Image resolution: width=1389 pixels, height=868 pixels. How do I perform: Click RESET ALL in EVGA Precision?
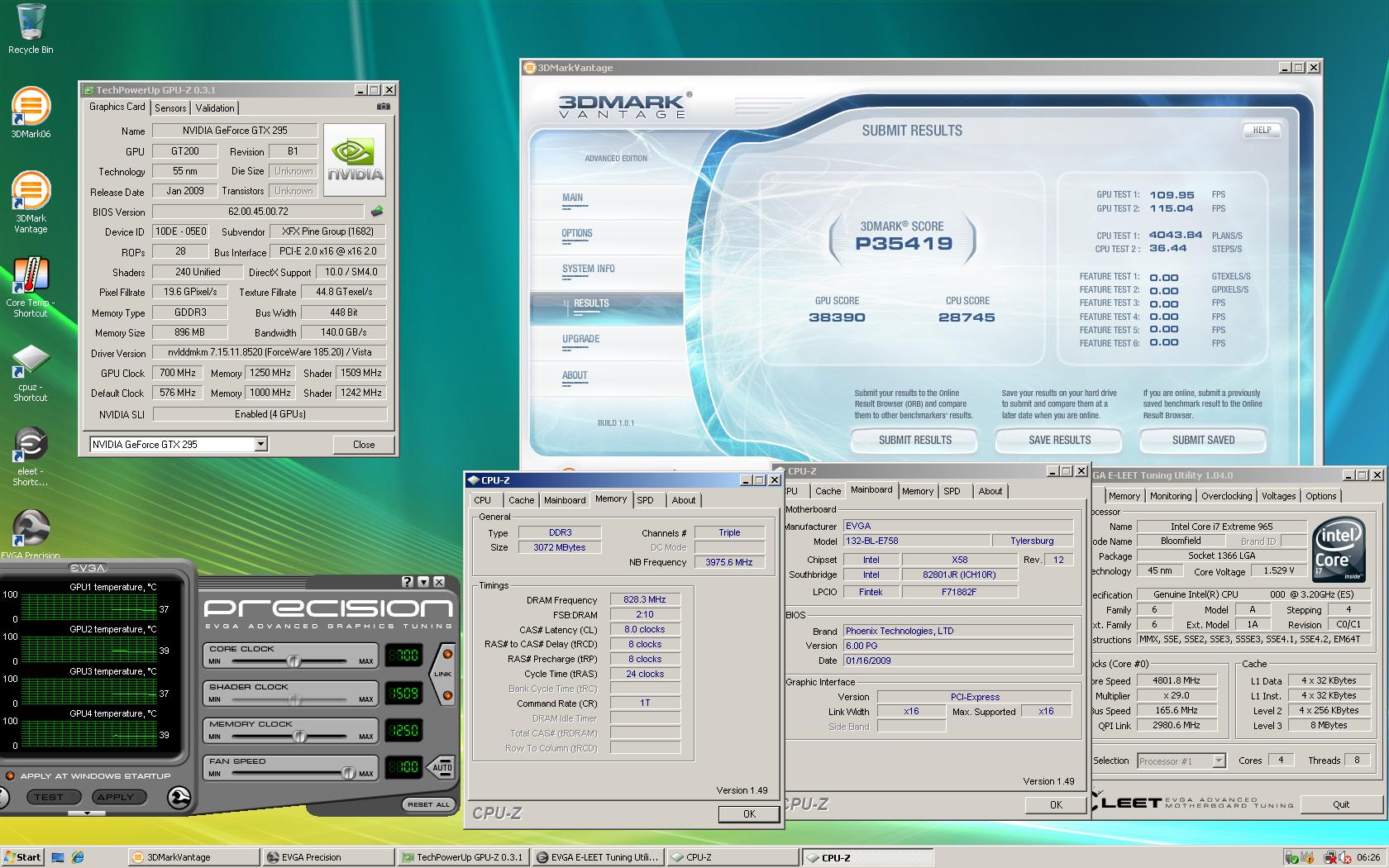(x=428, y=804)
